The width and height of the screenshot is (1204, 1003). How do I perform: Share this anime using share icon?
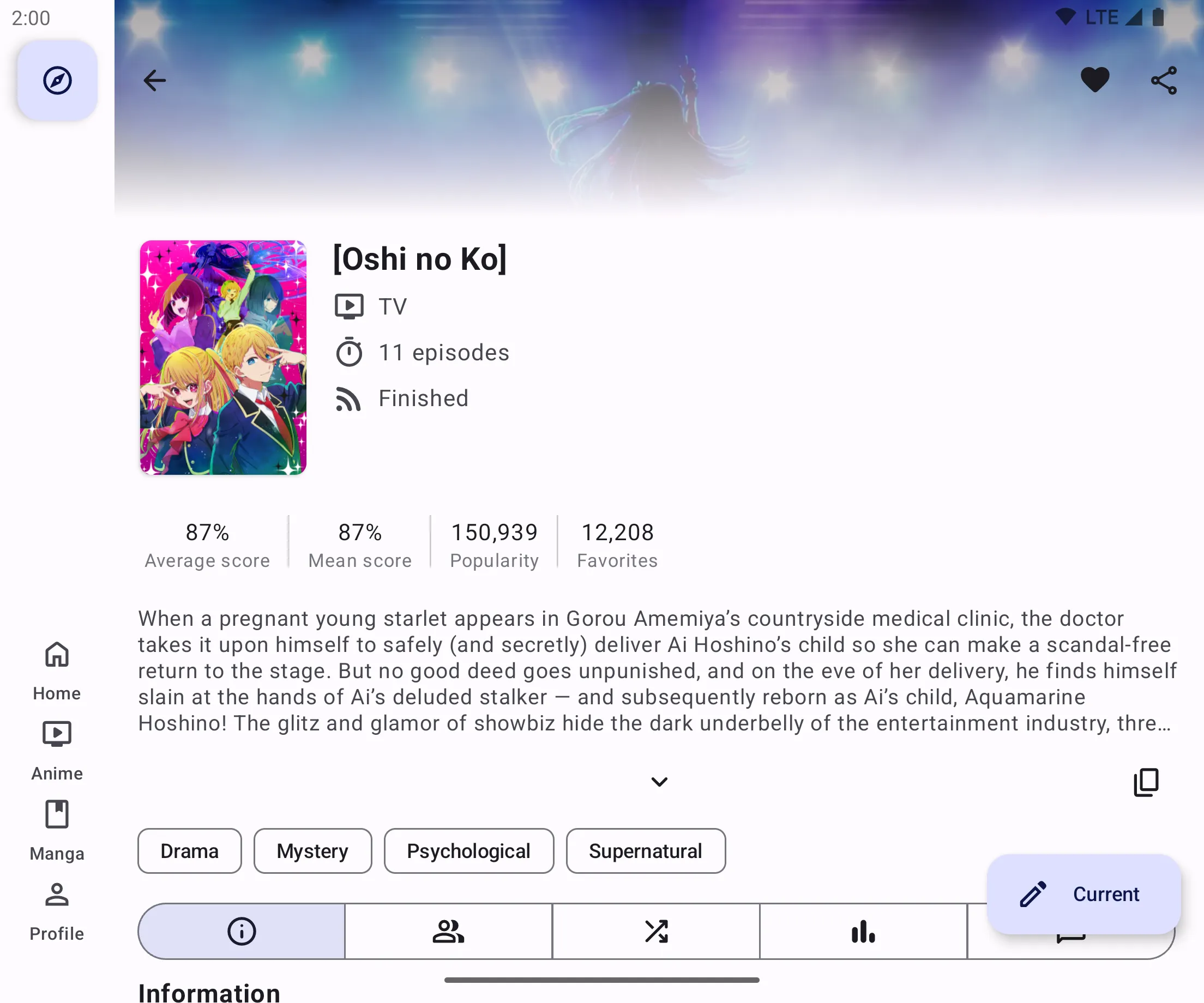(x=1163, y=80)
